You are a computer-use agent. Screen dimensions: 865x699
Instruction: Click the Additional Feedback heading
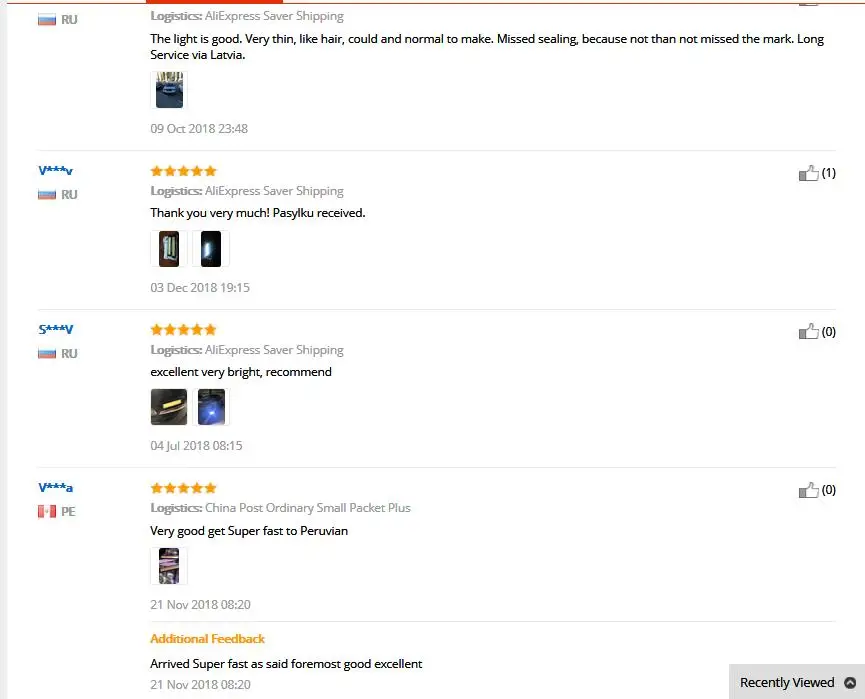click(207, 639)
